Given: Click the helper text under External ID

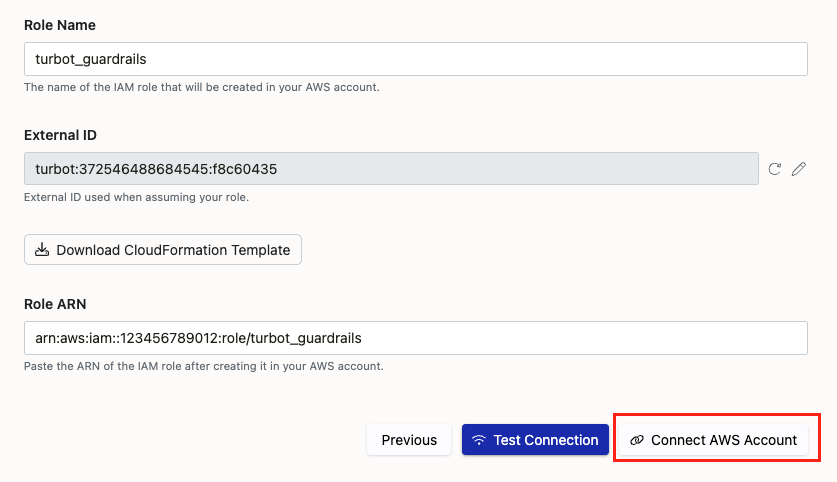Looking at the screenshot, I should click(136, 197).
